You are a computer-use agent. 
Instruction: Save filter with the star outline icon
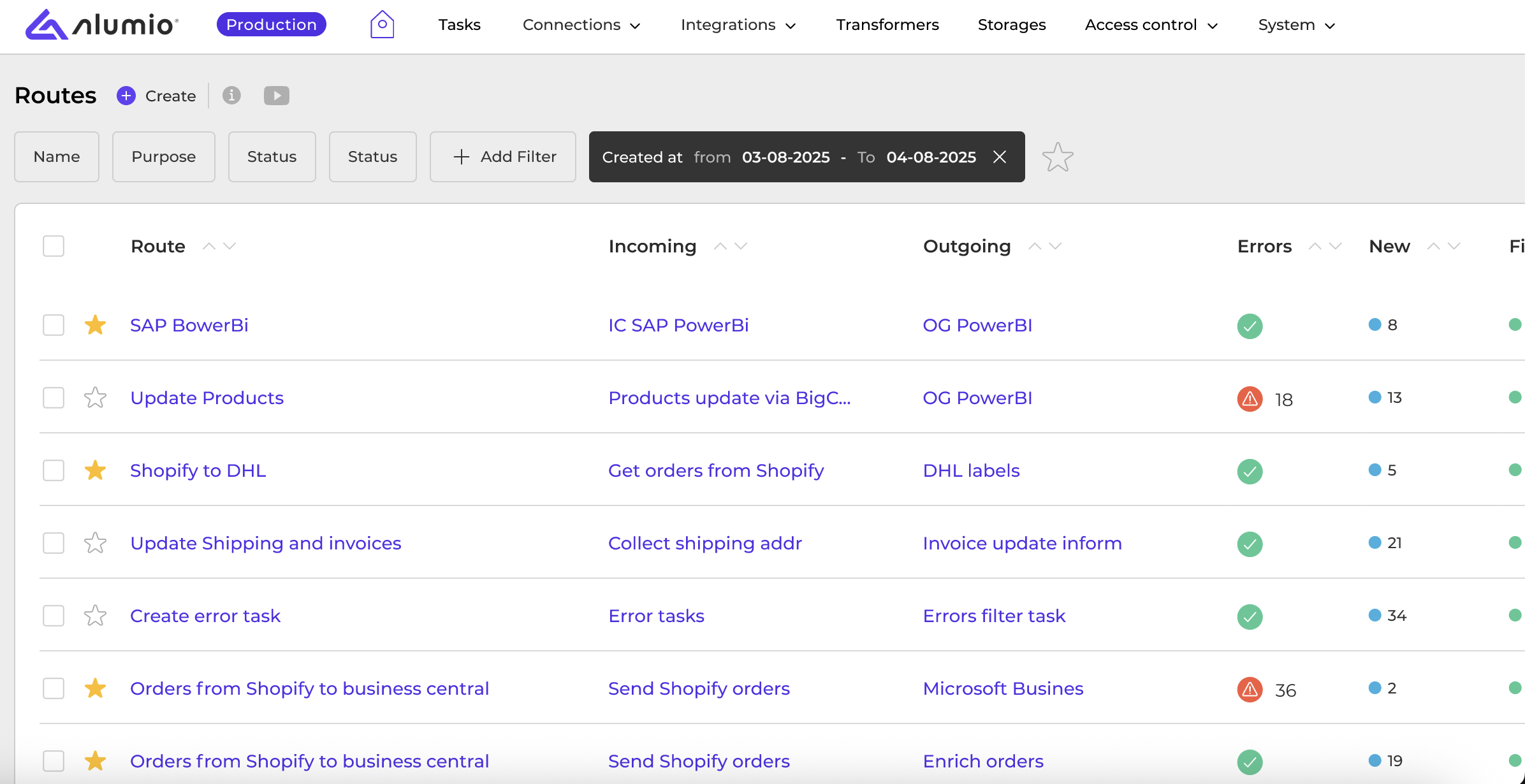pyautogui.click(x=1058, y=157)
